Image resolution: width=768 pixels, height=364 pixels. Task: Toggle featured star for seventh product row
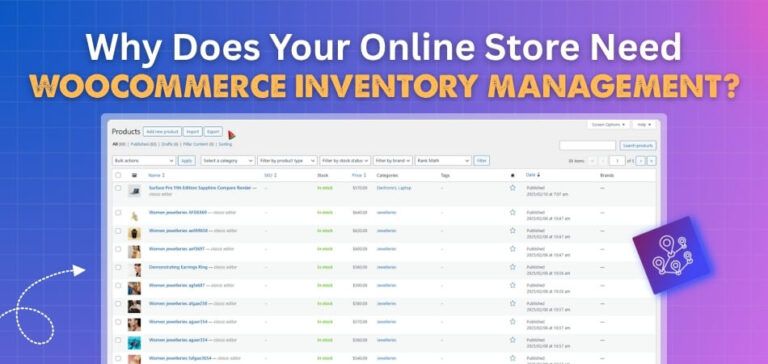coord(512,303)
